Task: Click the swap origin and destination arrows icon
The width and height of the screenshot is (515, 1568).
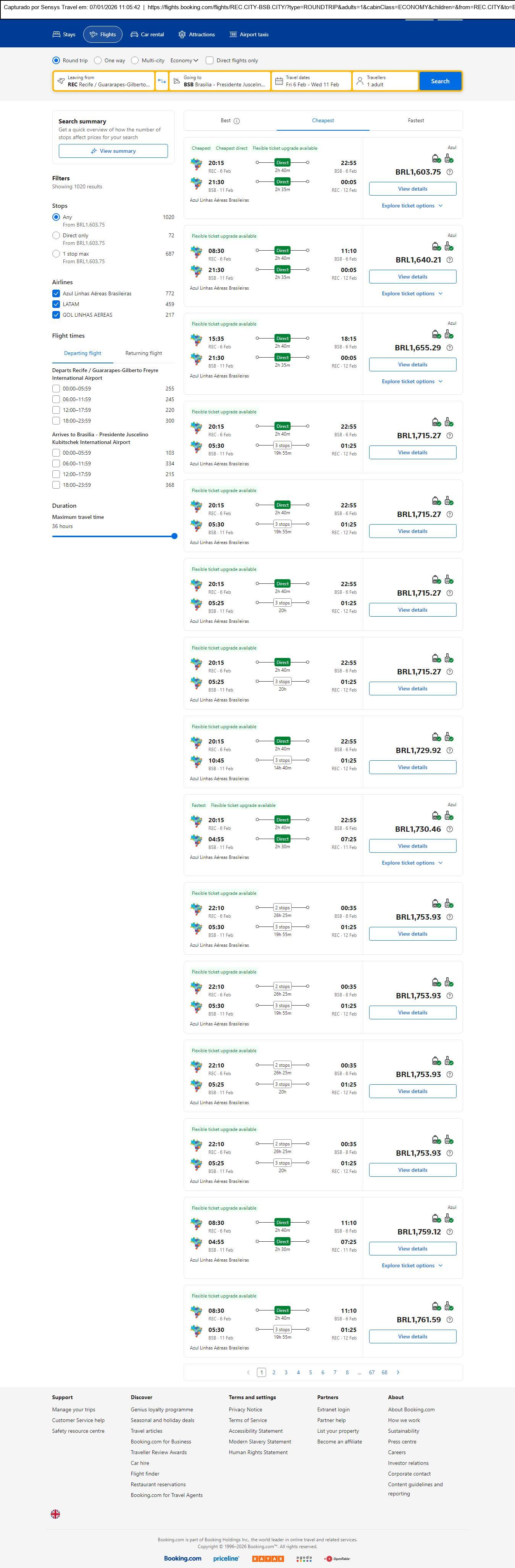Action: click(162, 81)
